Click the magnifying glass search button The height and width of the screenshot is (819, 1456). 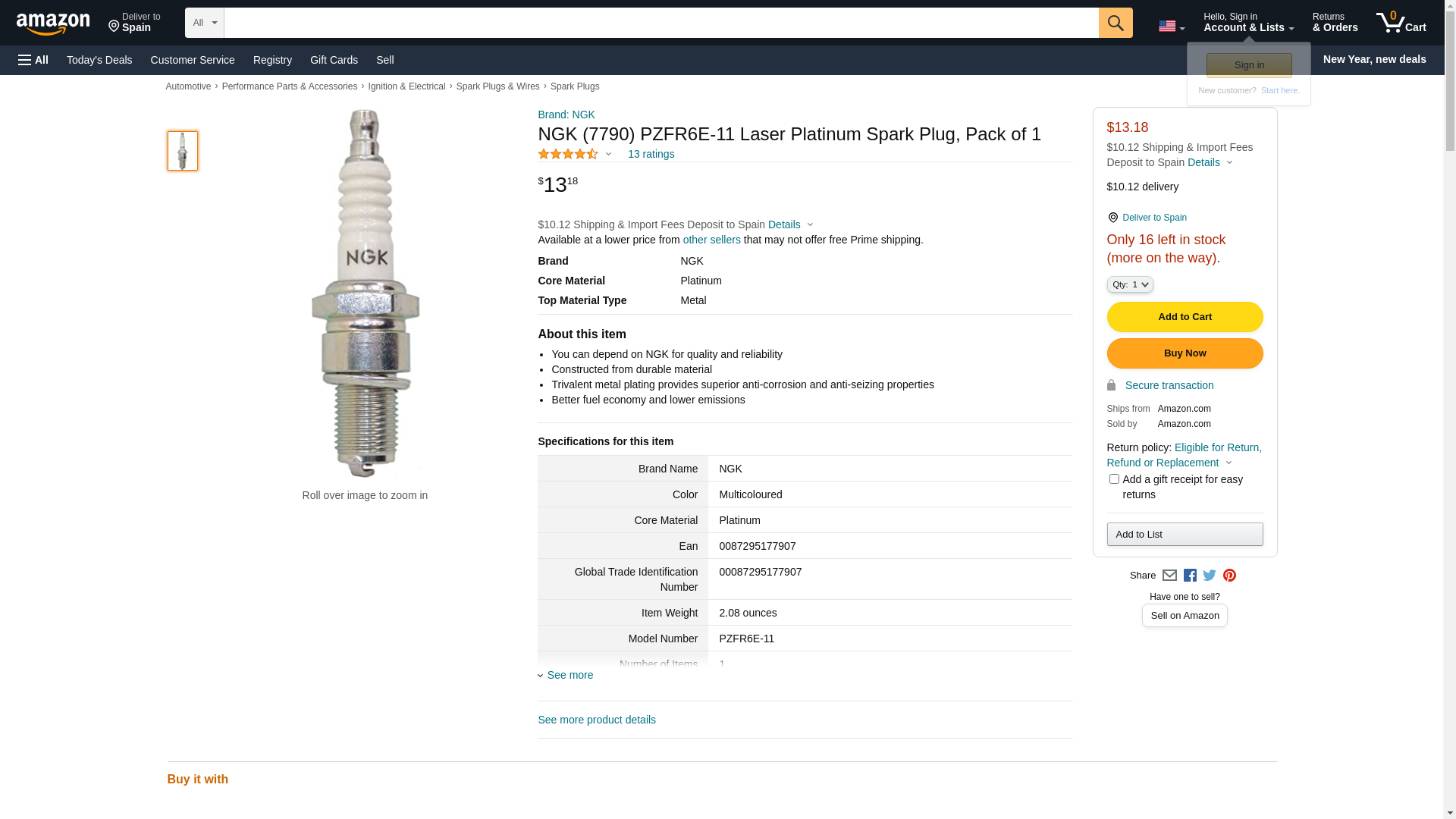pos(1115,23)
